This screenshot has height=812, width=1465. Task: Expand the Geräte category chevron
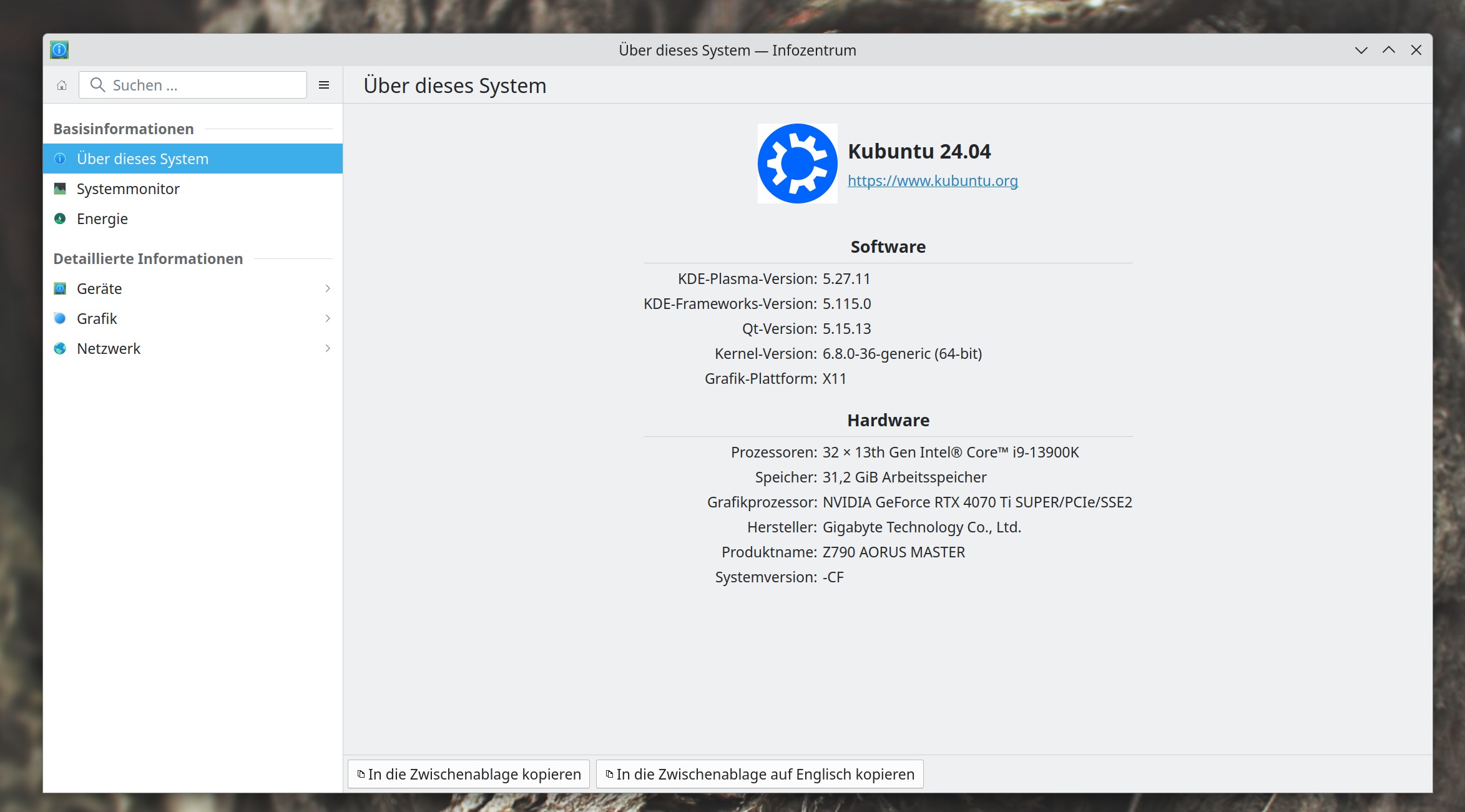(328, 289)
